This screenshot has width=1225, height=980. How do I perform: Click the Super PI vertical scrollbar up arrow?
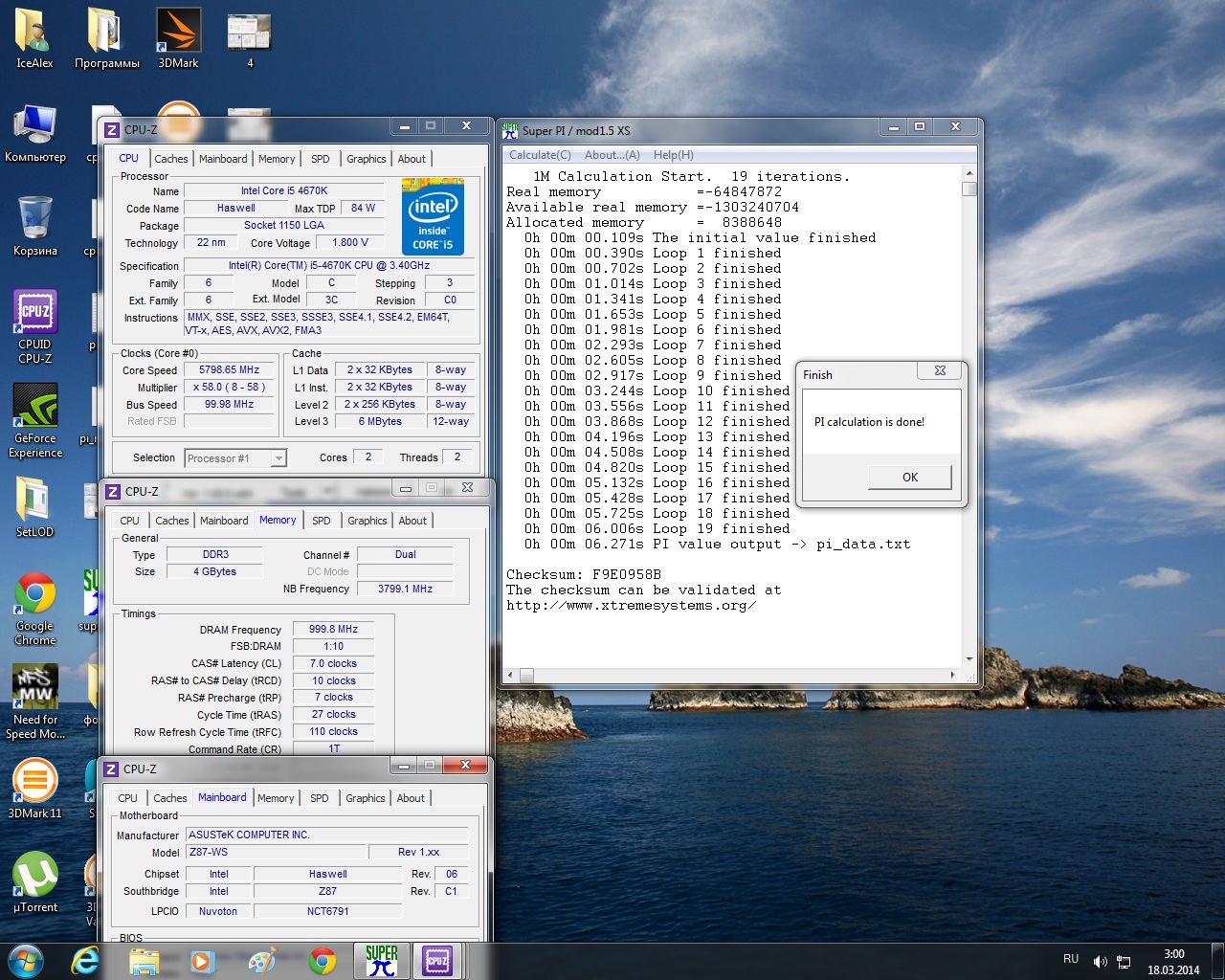point(969,173)
